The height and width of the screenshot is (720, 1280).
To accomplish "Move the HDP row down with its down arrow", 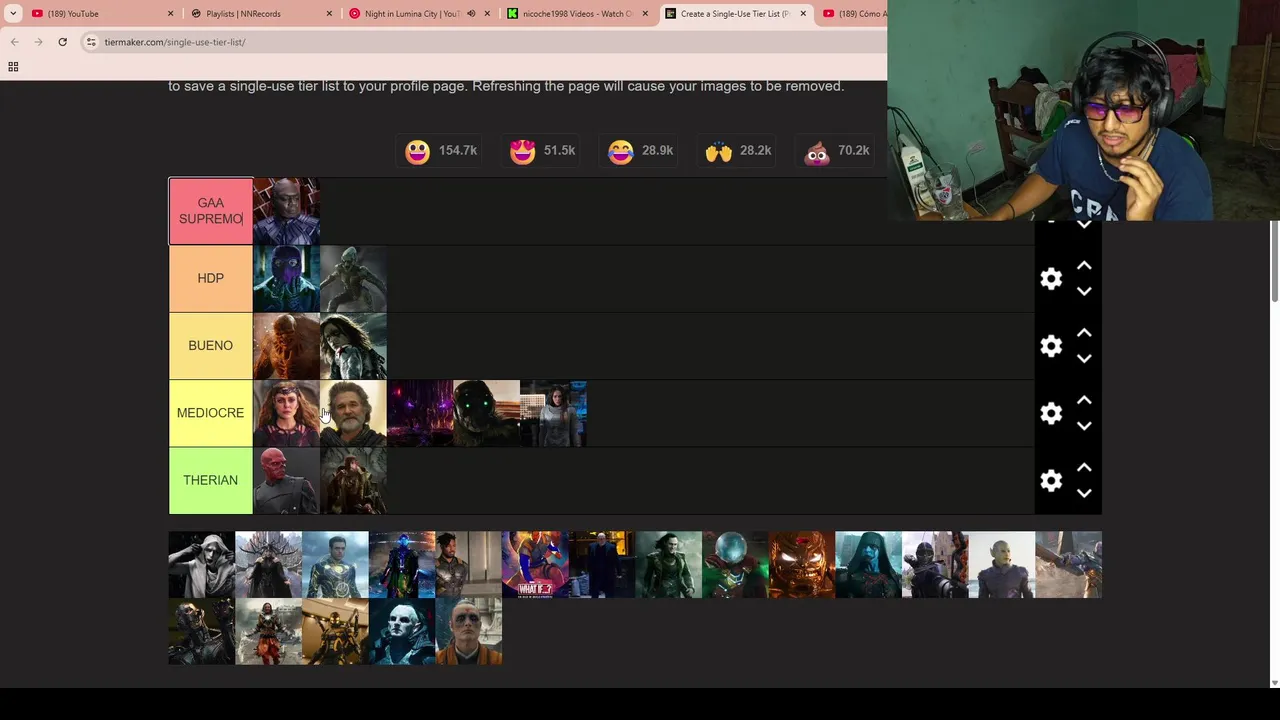I will (1084, 291).
